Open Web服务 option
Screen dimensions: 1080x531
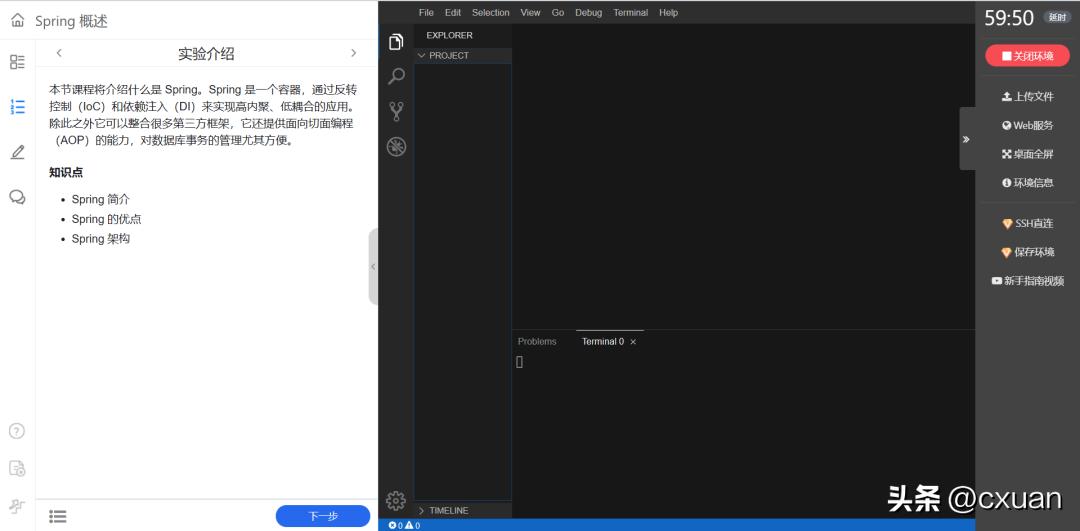(x=1028, y=125)
